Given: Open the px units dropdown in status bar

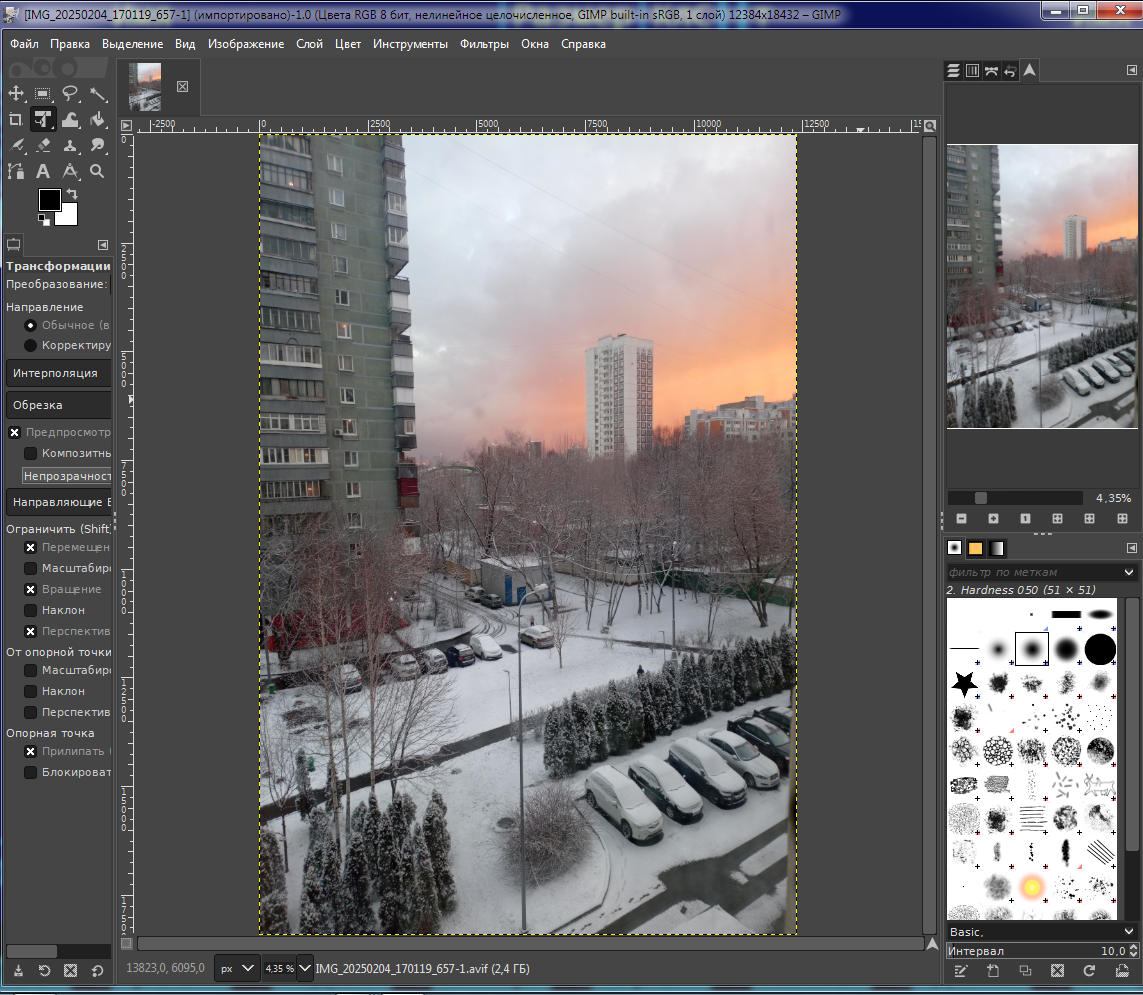Looking at the screenshot, I should tap(237, 968).
